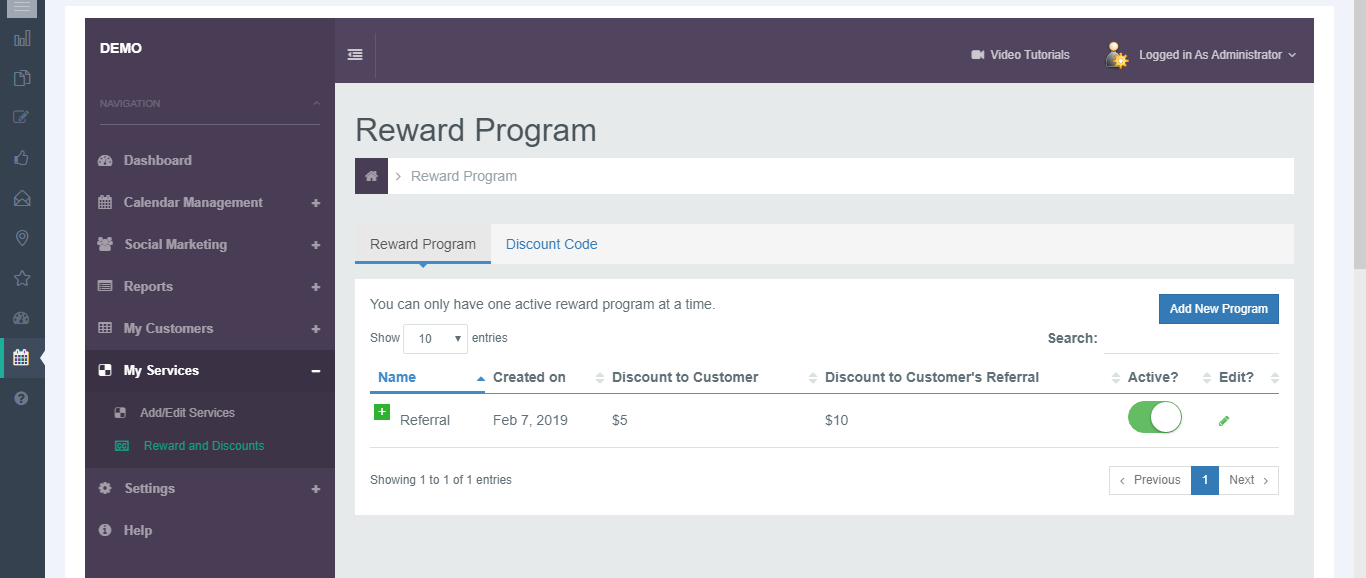Viewport: 1366px width, 578px height.
Task: Toggle the sidebar collapse icon in header
Action: (355, 55)
